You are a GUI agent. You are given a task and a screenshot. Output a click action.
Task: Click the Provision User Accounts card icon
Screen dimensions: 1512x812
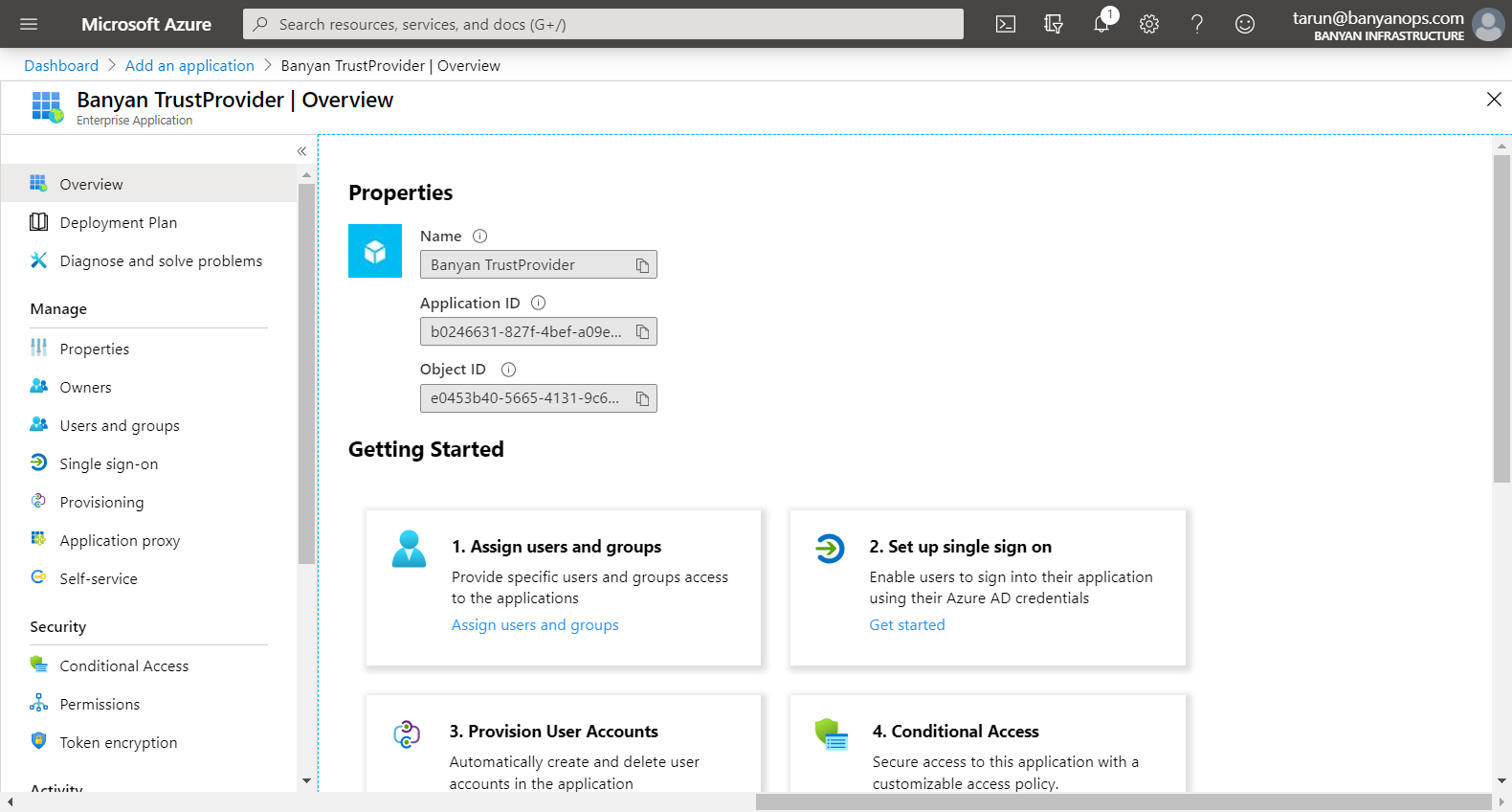pyautogui.click(x=407, y=734)
